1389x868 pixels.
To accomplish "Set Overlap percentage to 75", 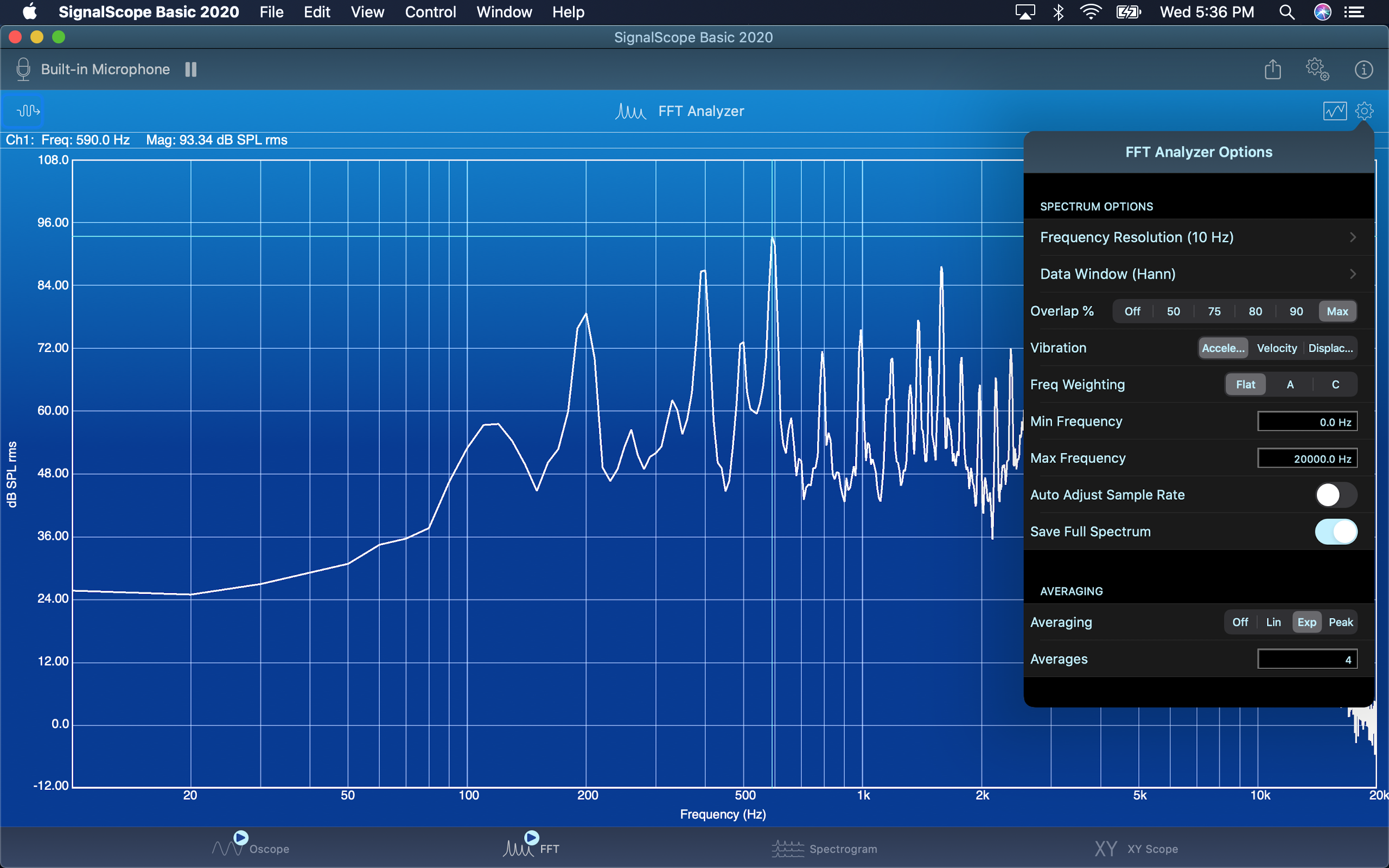I will click(1214, 311).
